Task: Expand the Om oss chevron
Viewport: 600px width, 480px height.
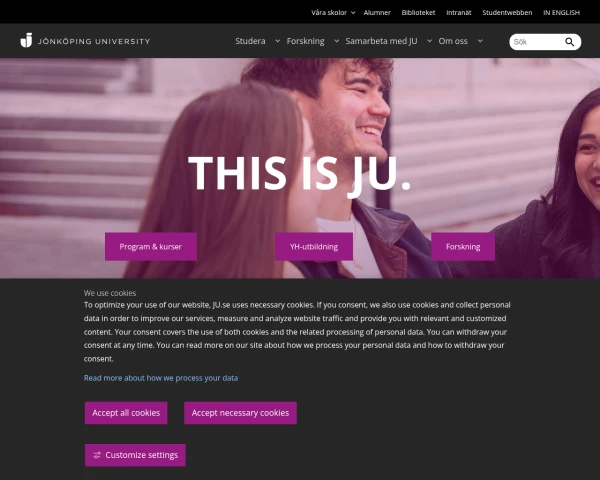Action: point(480,41)
